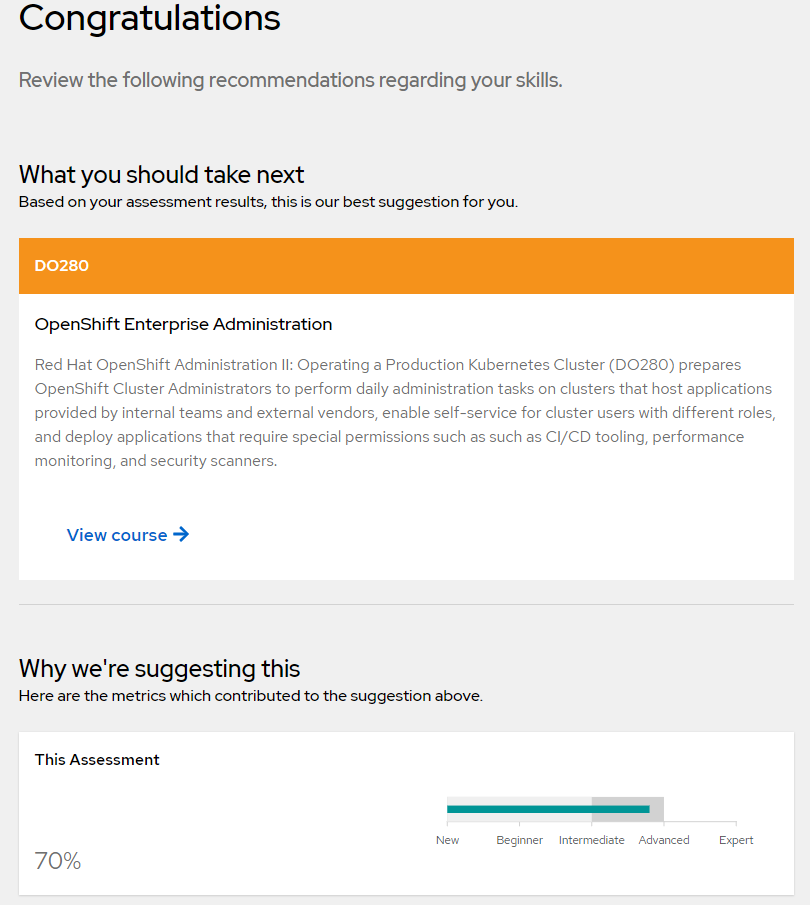810x905 pixels.
Task: Click the This Assessment card title
Action: pyautogui.click(x=97, y=760)
